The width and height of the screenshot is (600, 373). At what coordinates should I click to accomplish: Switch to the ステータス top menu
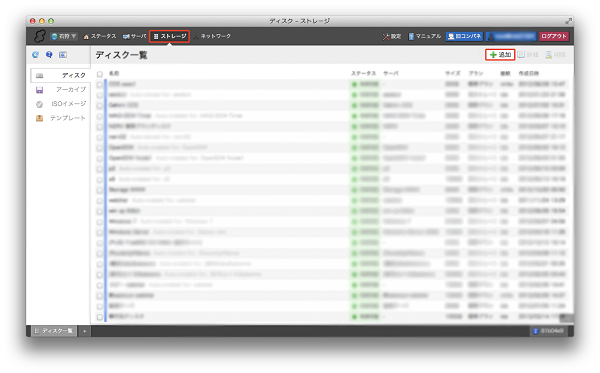[99, 36]
